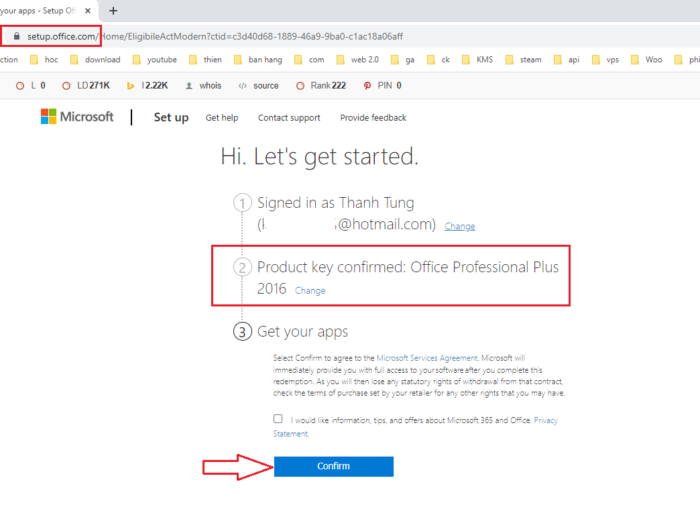Click the whois toolbar icon

[x=189, y=86]
